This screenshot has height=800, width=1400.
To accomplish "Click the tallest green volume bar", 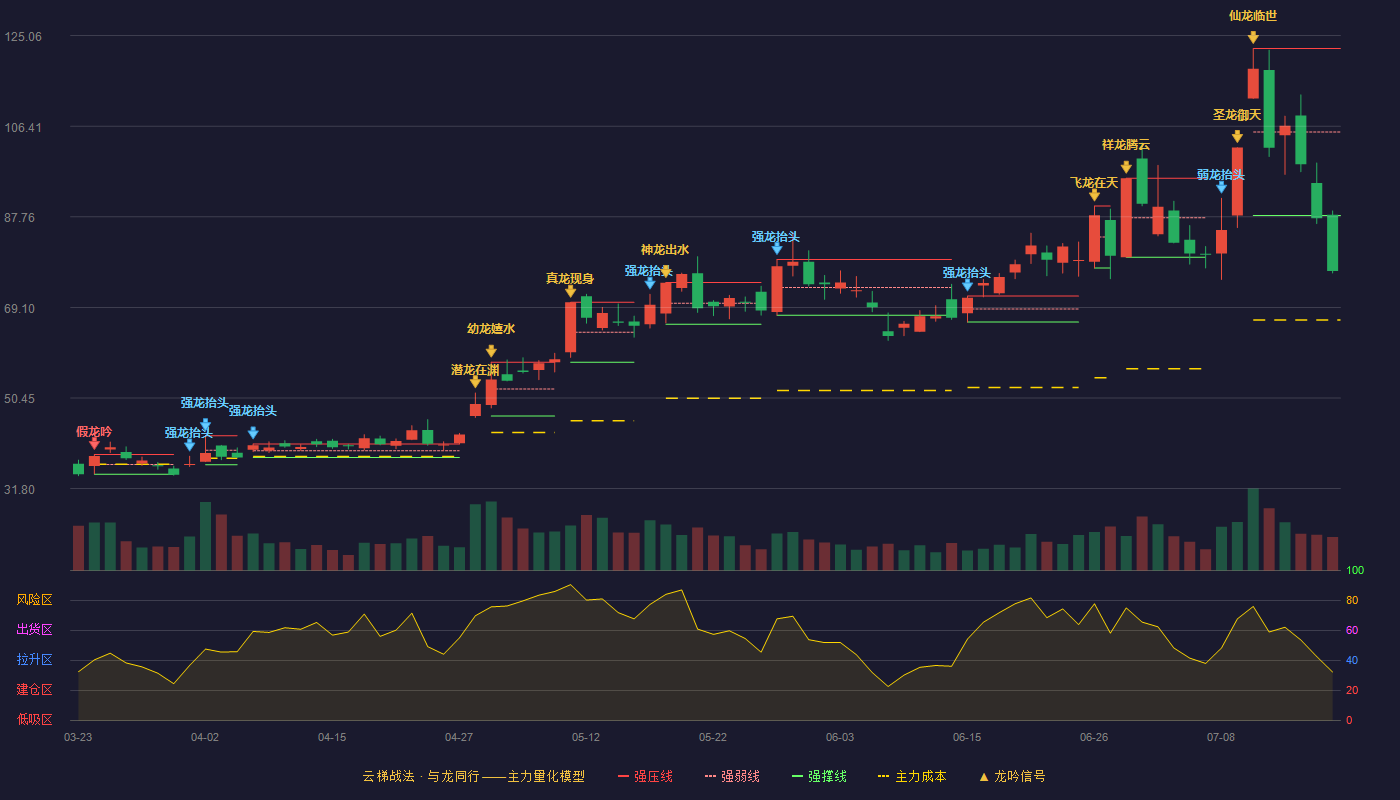I will 1253,529.
